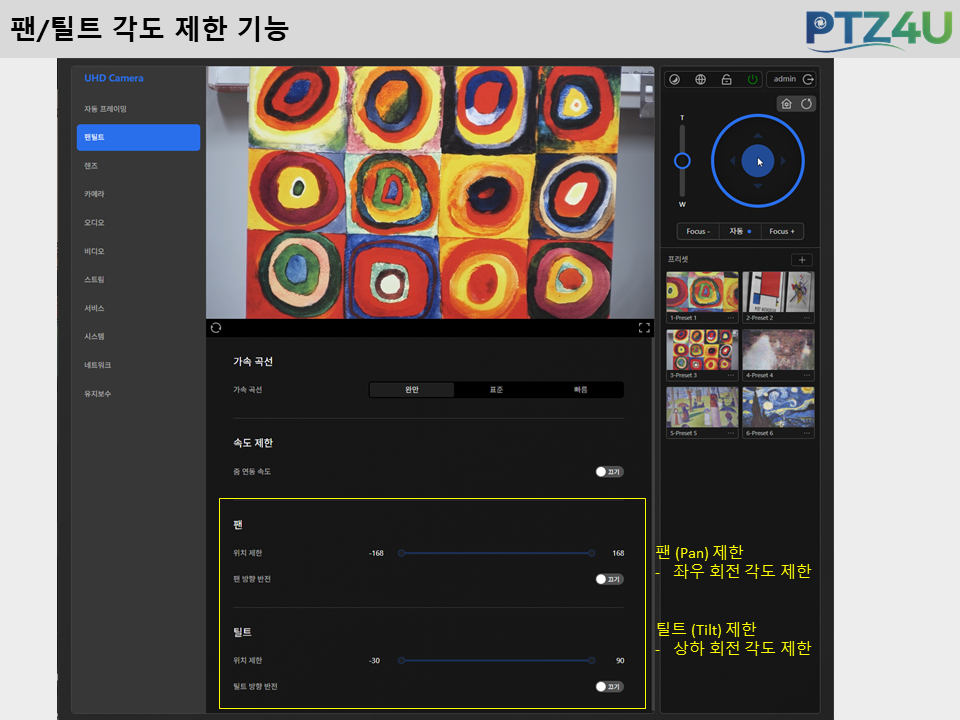960x720 pixels.
Task: Open 유지보수 sidebar menu item
Action: [x=138, y=394]
